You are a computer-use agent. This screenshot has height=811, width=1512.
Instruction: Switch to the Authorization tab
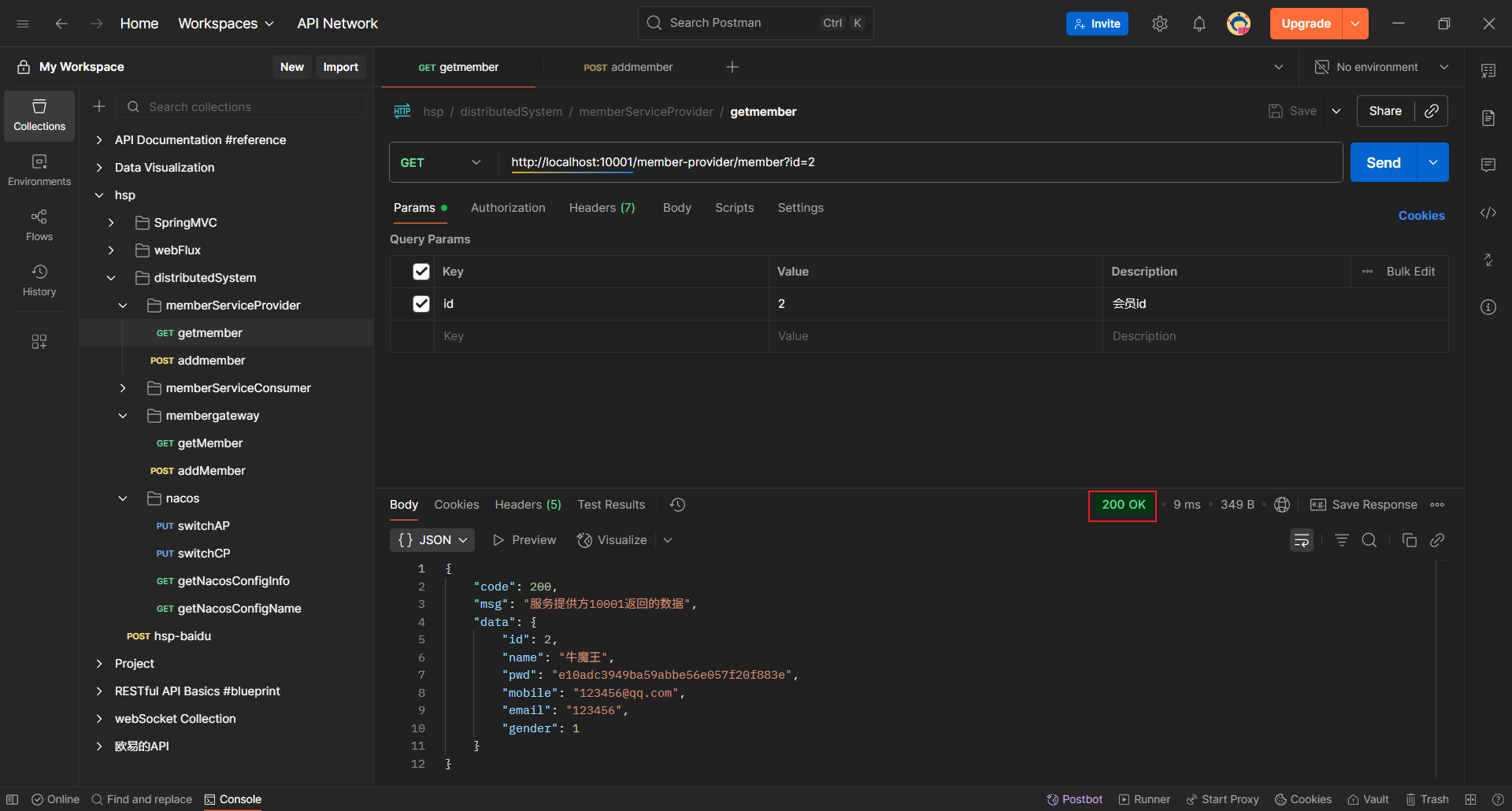(507, 208)
